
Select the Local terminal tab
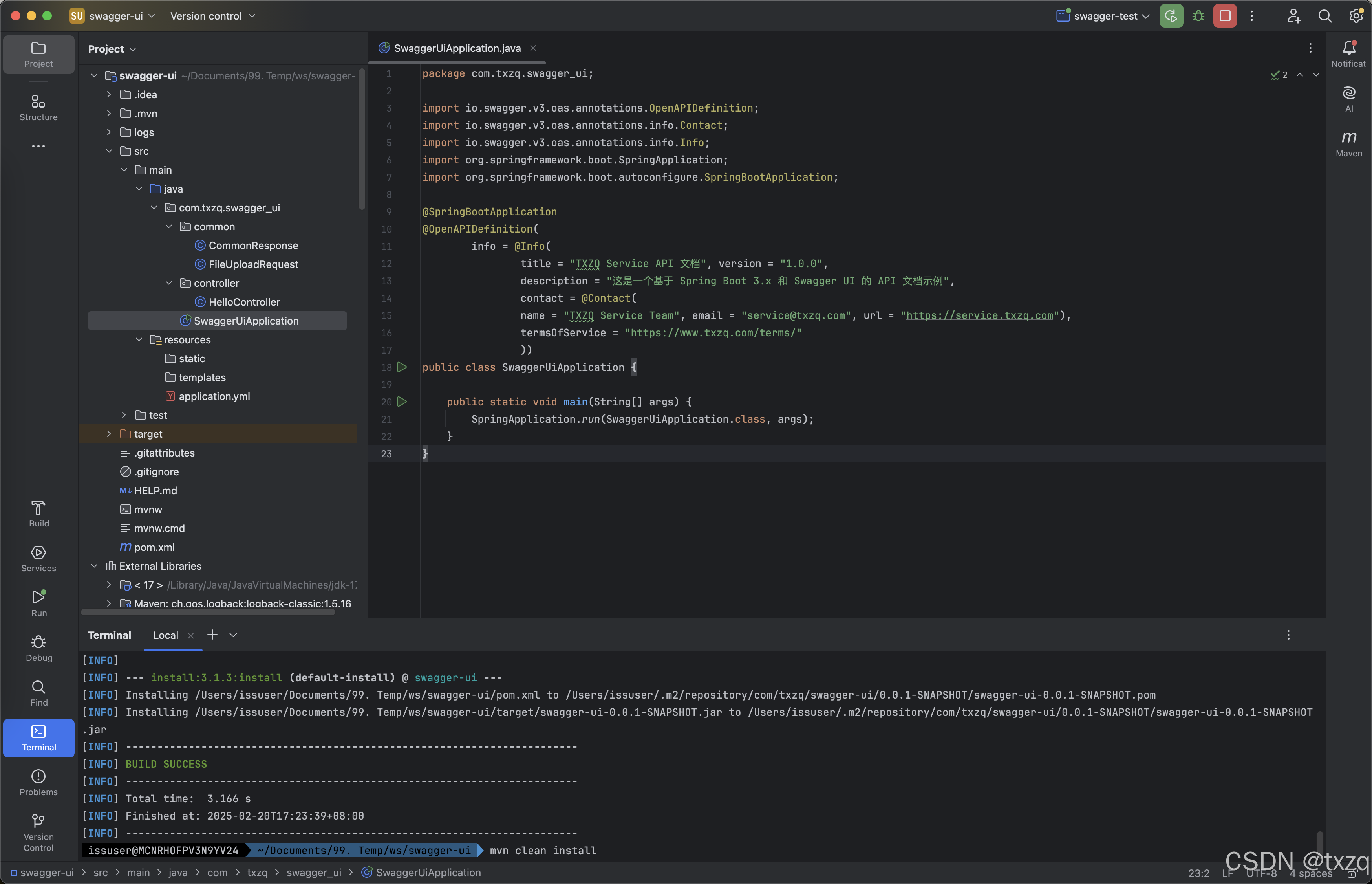pyautogui.click(x=165, y=635)
